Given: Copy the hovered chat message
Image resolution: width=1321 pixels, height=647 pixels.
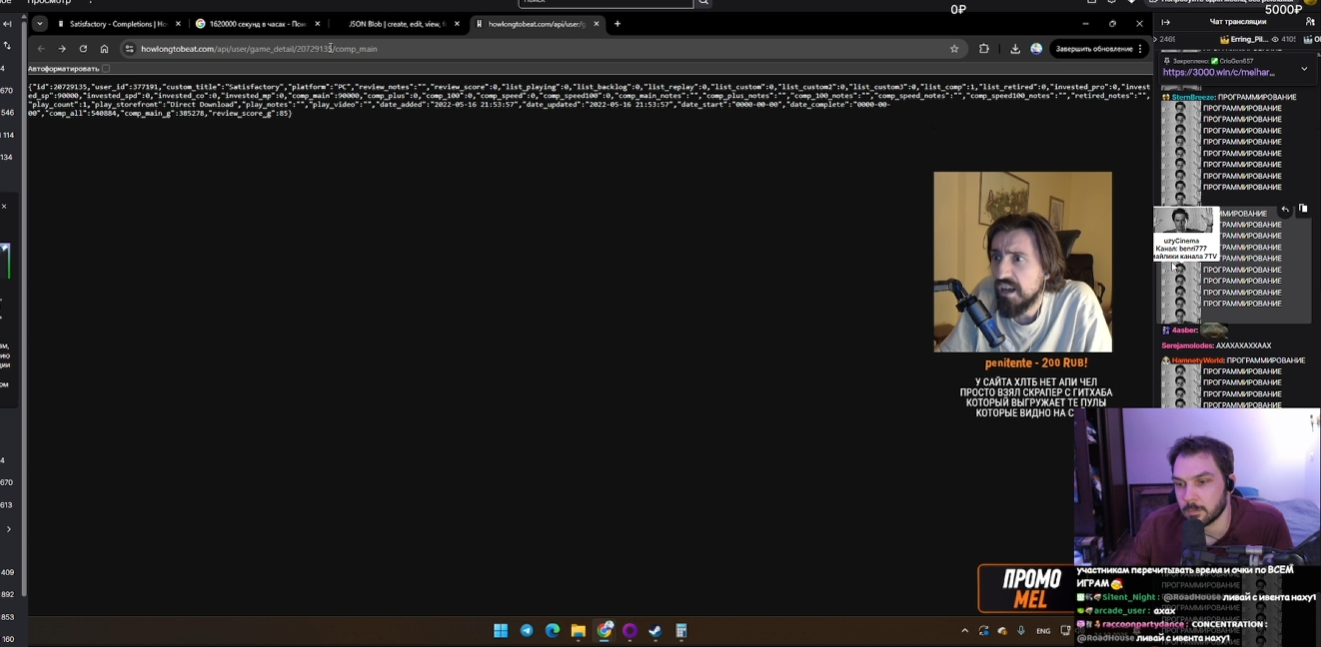Looking at the screenshot, I should [1303, 209].
